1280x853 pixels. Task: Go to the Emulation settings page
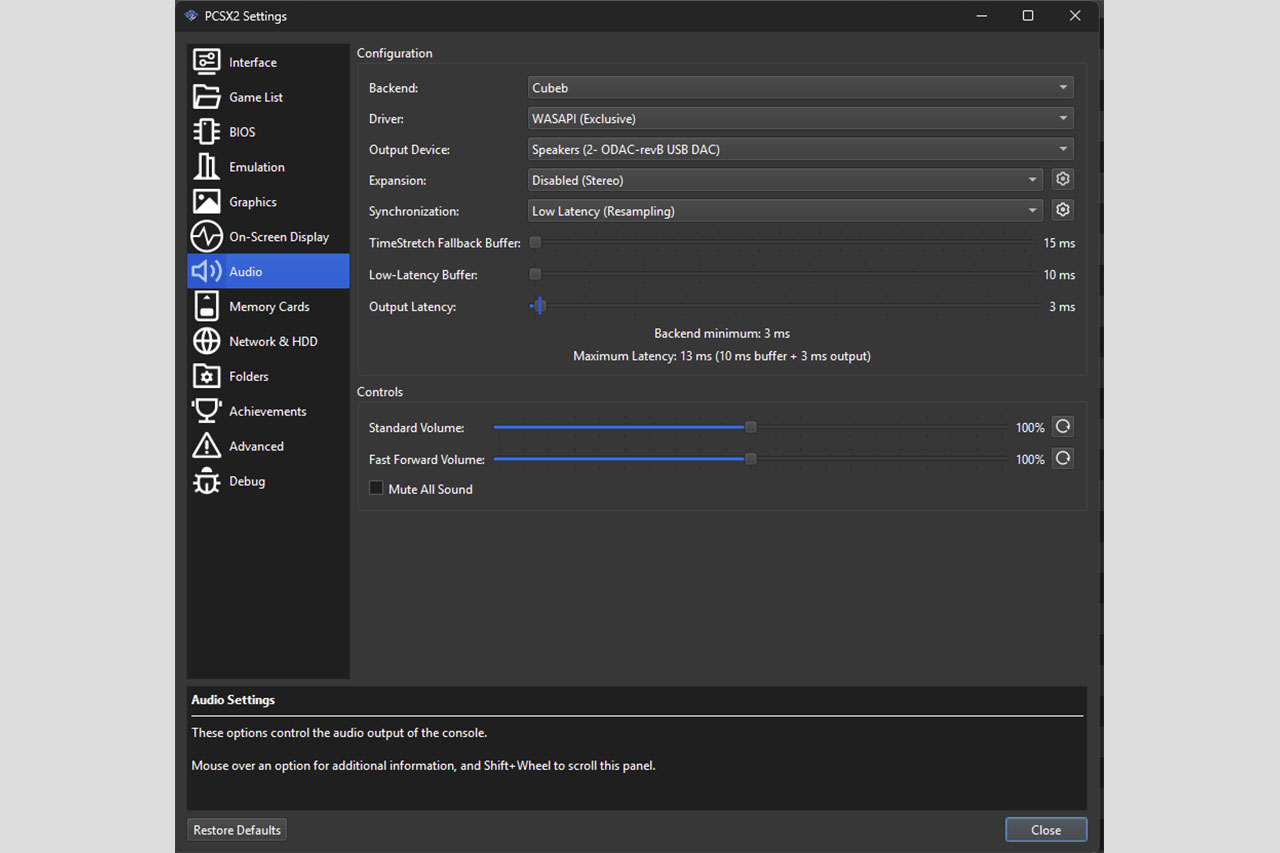268,167
